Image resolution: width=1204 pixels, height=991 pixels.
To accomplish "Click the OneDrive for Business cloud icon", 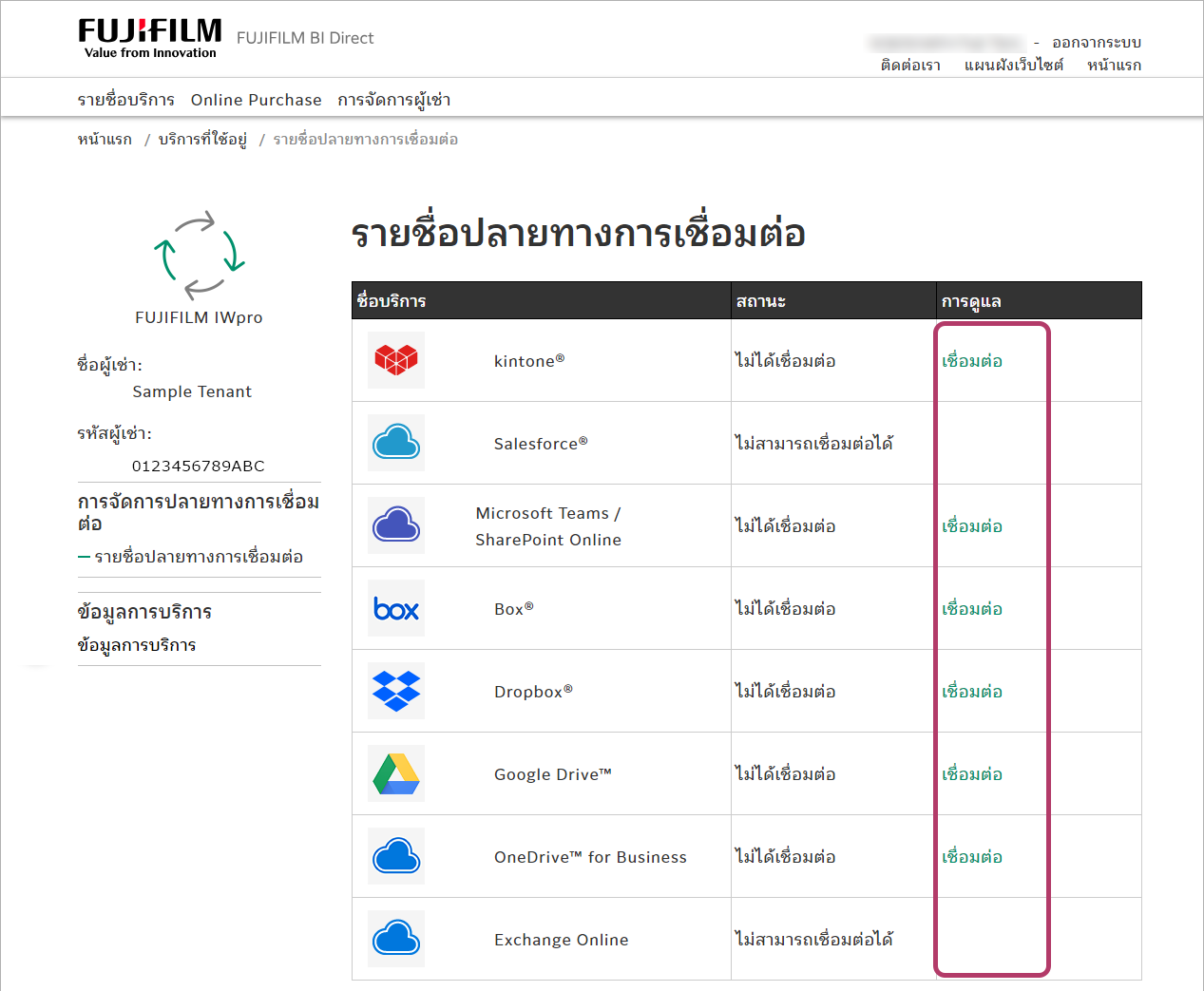I will (x=396, y=856).
